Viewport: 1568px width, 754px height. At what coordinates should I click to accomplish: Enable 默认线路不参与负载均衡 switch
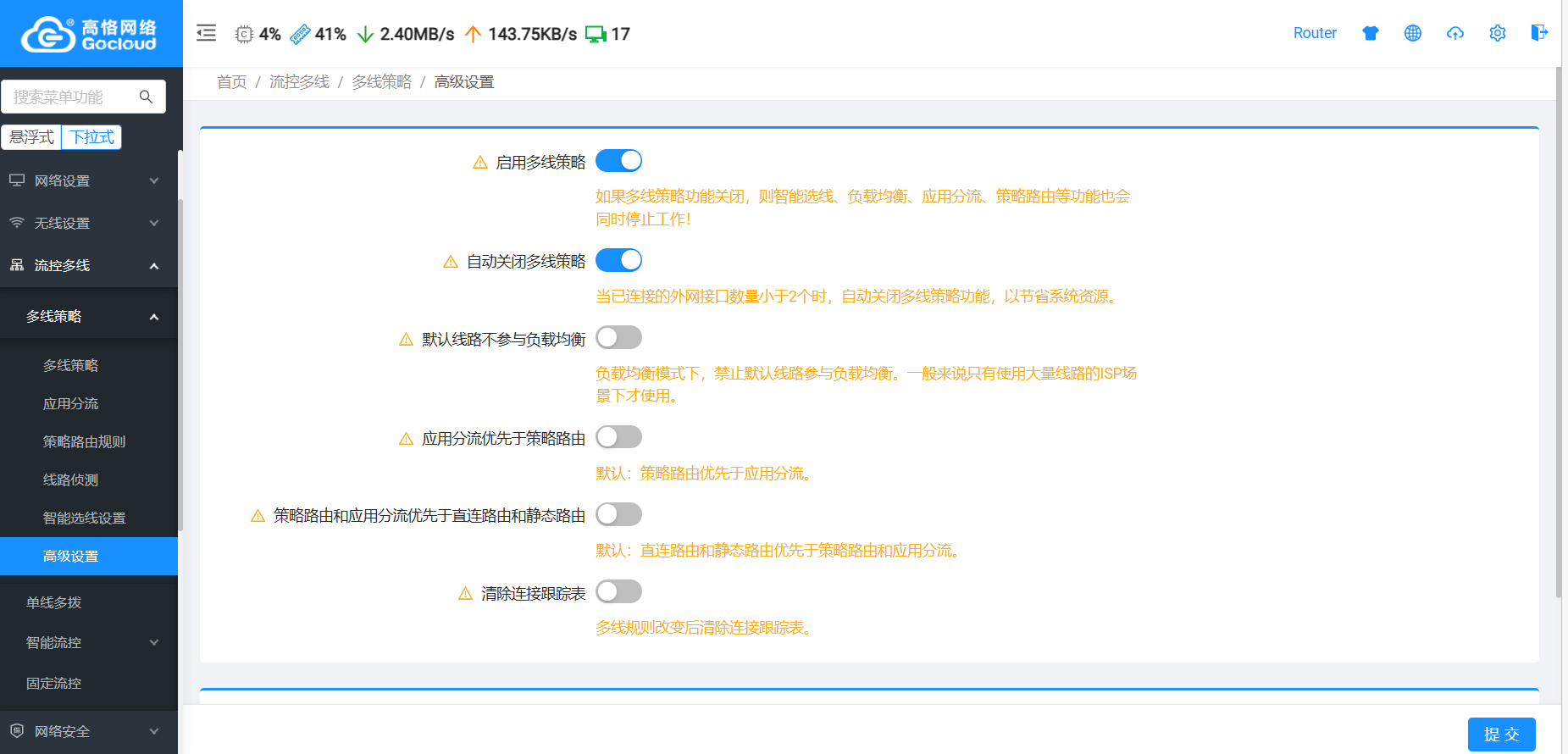(618, 337)
